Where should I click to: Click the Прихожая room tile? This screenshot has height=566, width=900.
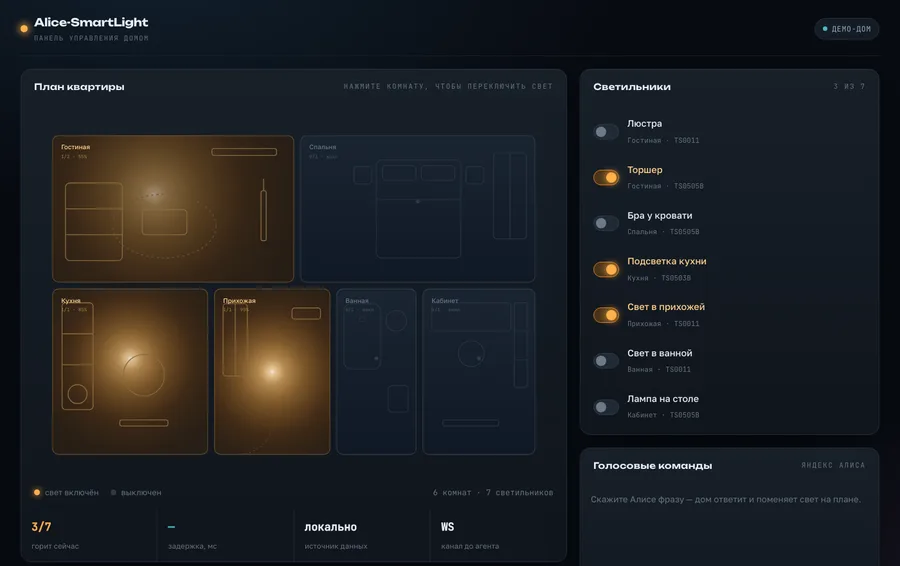[x=272, y=371]
